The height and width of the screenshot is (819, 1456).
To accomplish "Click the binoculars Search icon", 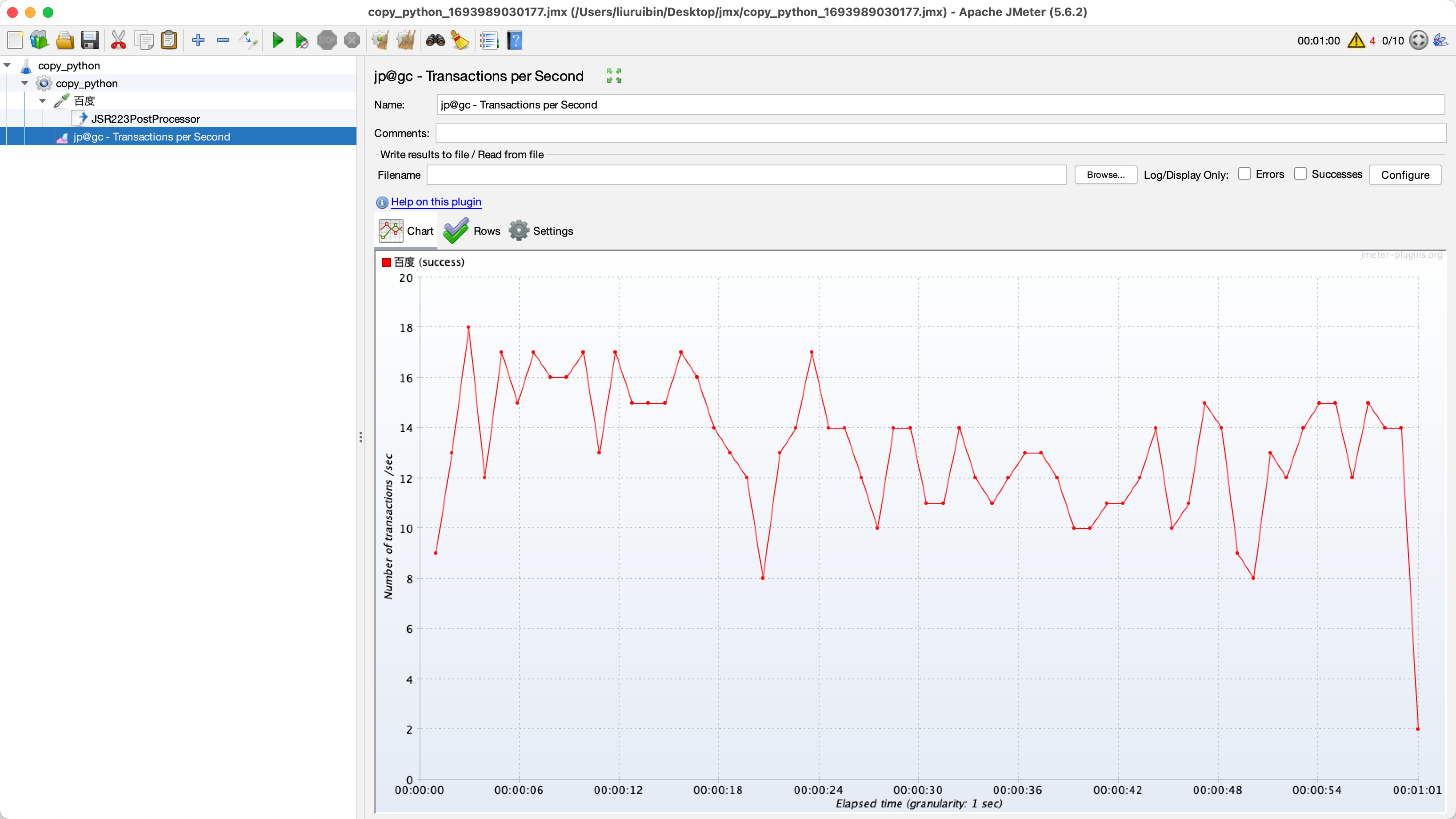I will [x=435, y=40].
